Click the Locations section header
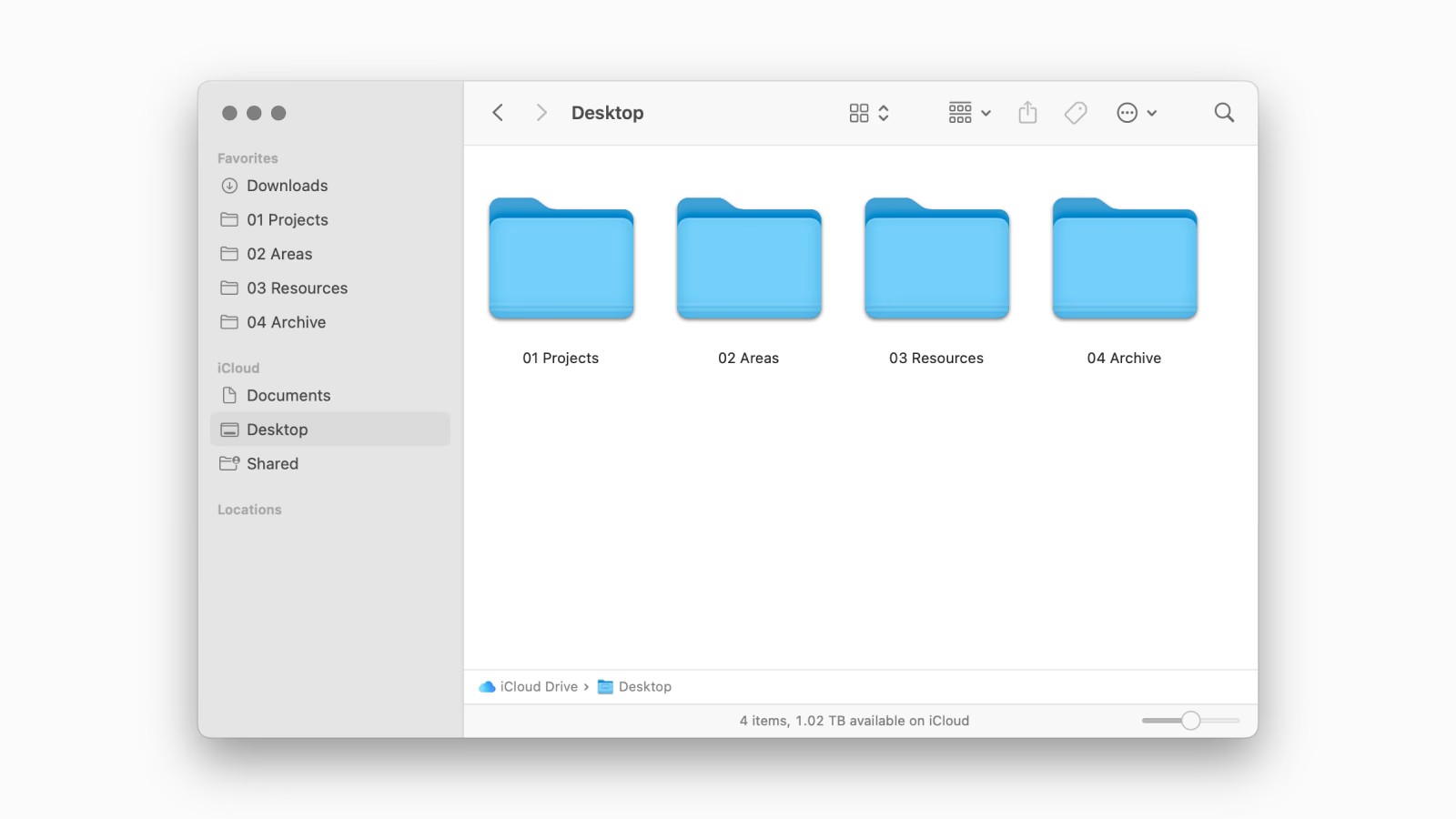The image size is (1456, 819). click(x=249, y=510)
